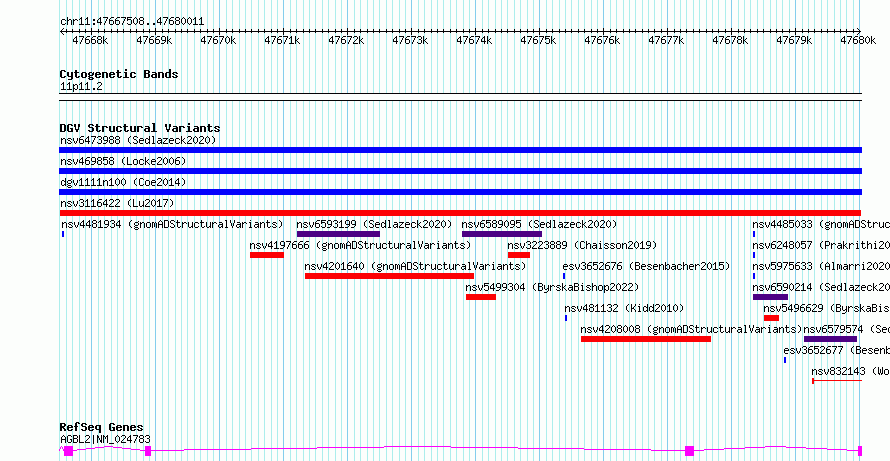Select the nsv469858 (Locke2006) label
890x461 pixels.
pyautogui.click(x=123, y=161)
